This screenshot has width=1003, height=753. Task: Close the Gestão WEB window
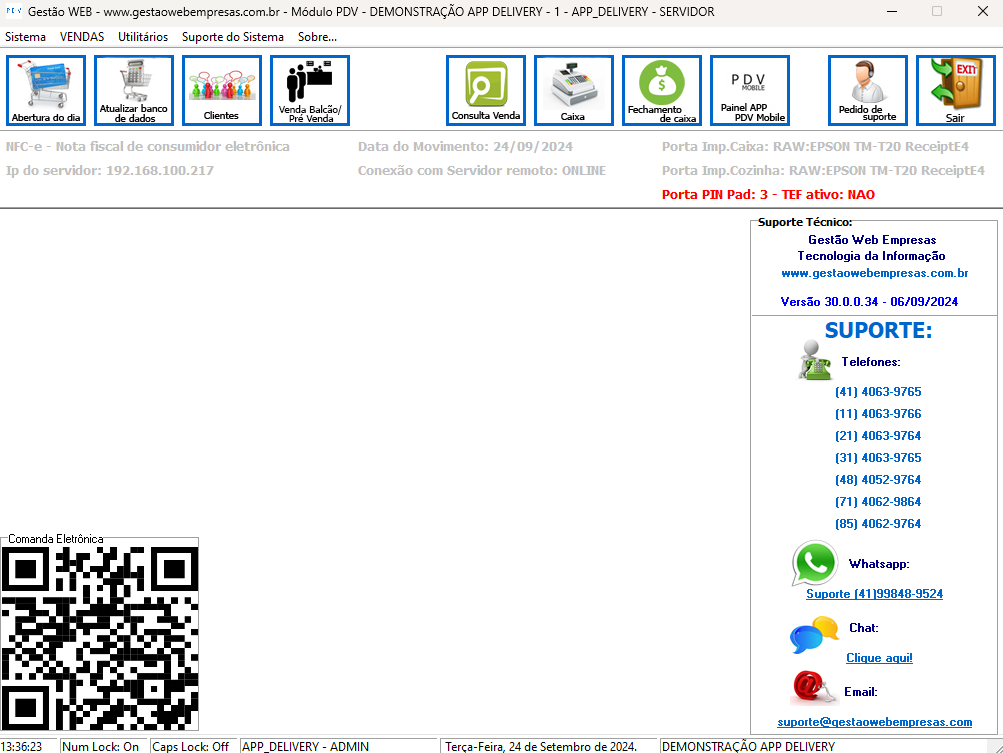(983, 12)
